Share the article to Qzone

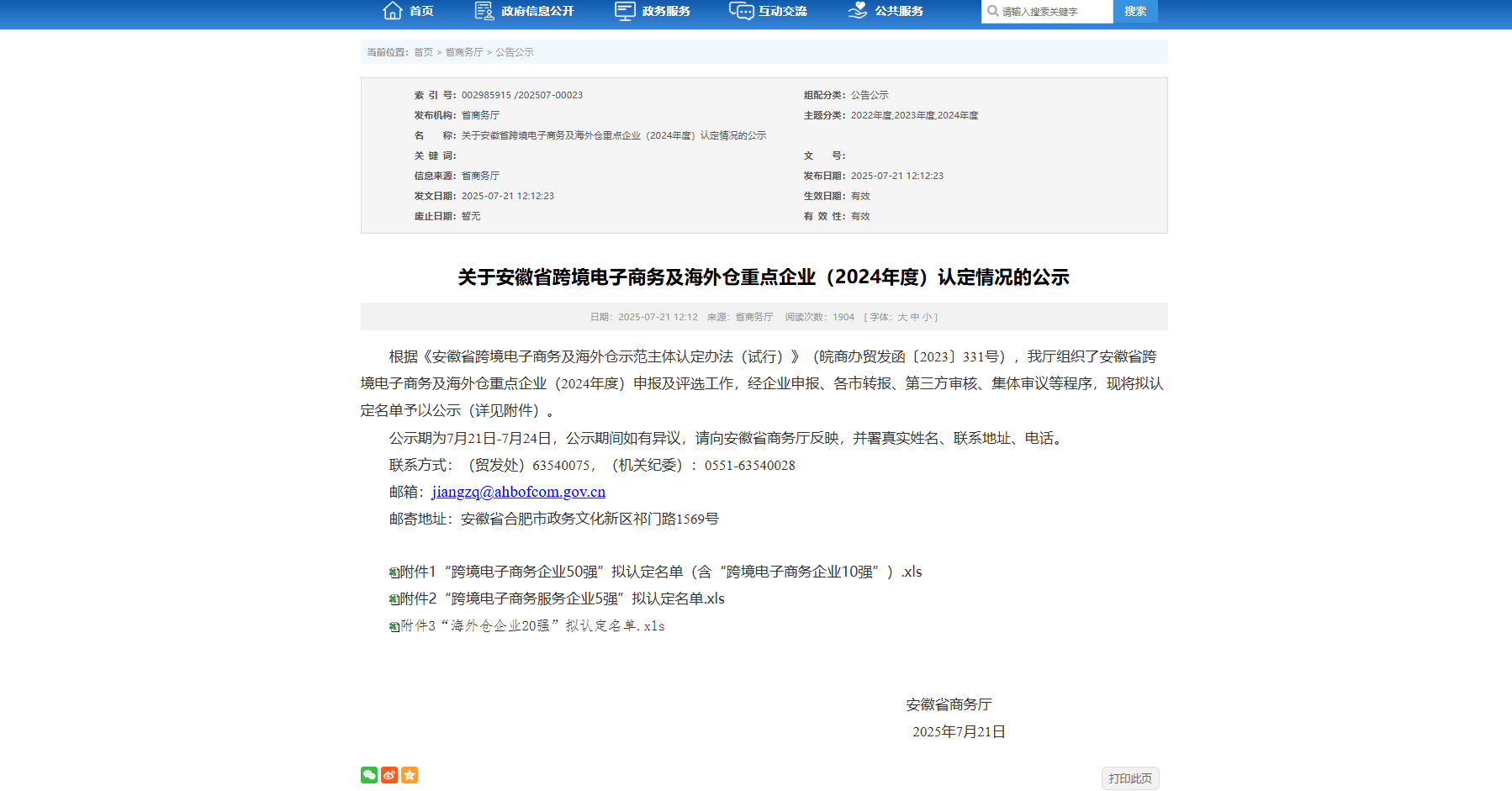410,774
